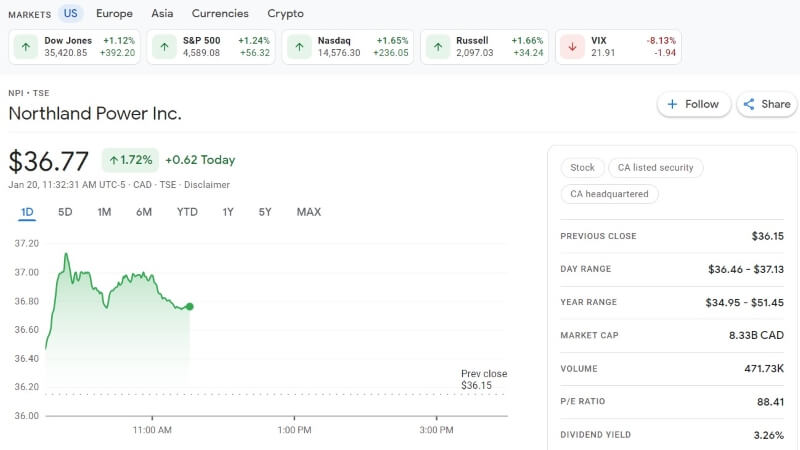This screenshot has height=450, width=800.
Task: Click the 1:00 PM axis label
Action: point(294,430)
